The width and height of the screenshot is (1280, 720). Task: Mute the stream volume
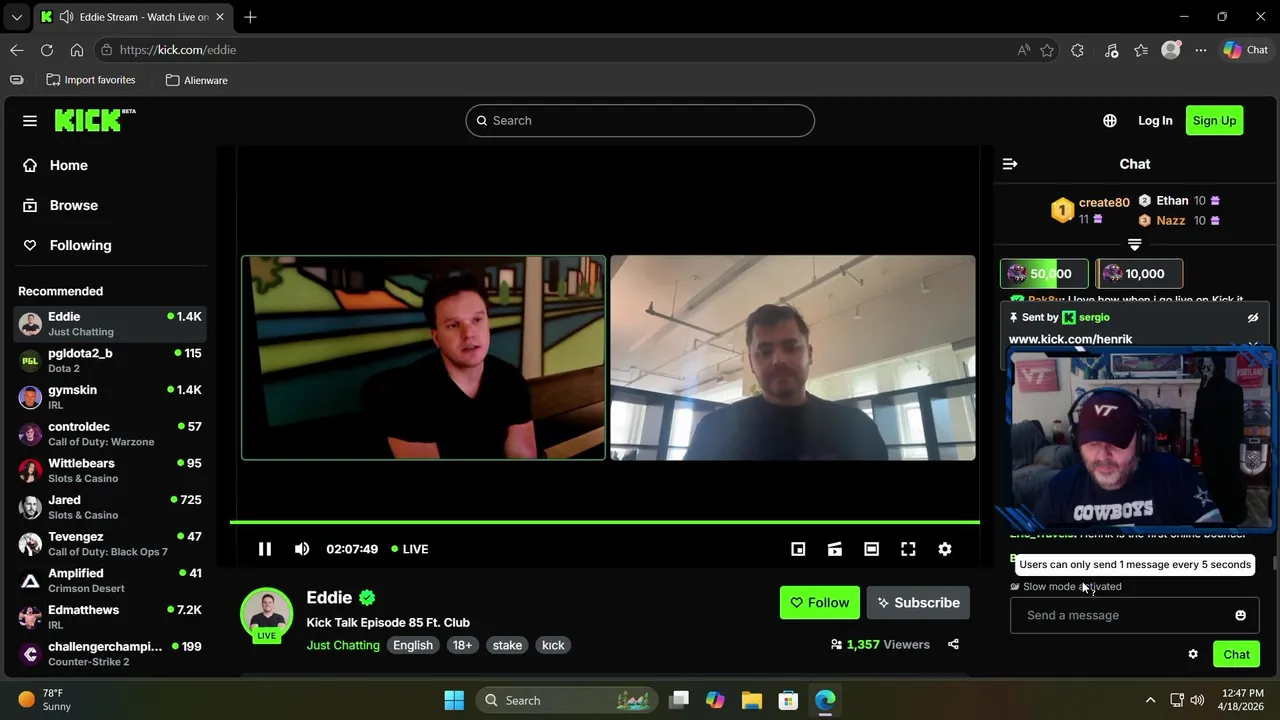tap(302, 549)
